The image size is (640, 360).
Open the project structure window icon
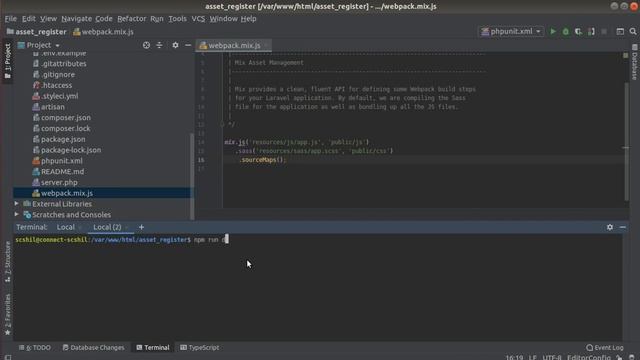[620, 31]
